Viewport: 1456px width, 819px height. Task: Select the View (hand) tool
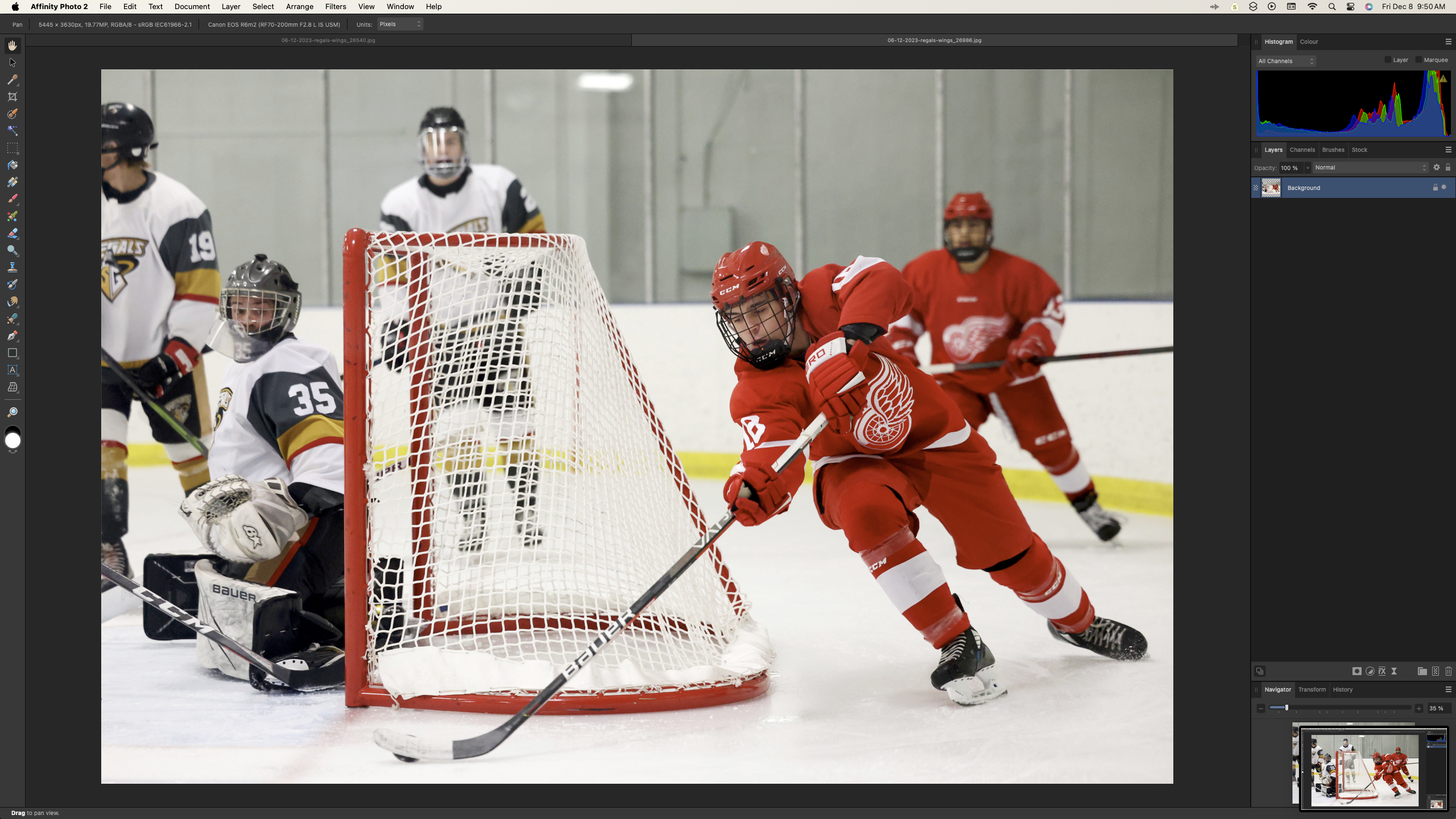click(13, 45)
